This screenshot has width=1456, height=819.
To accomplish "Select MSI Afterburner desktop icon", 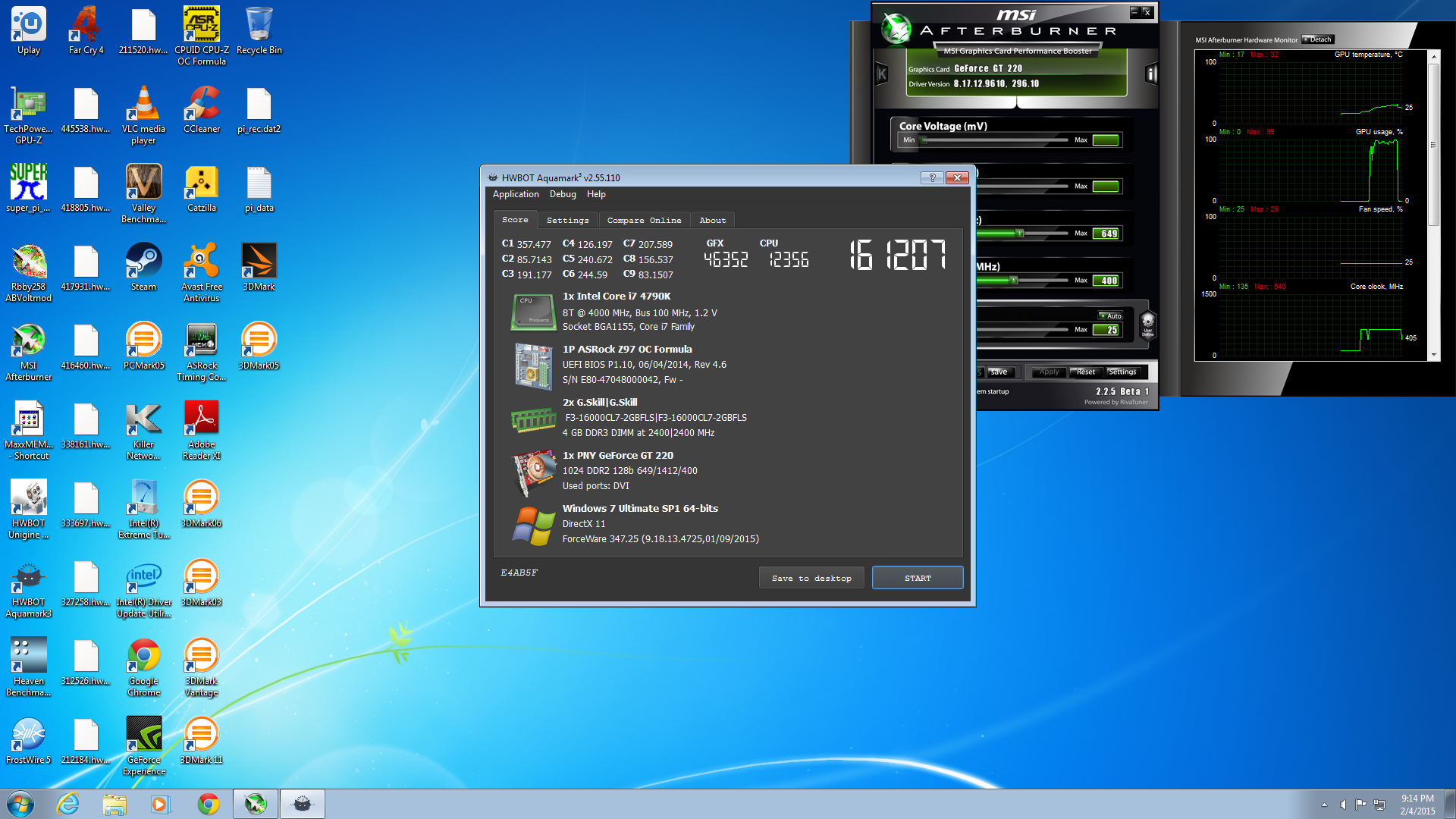I will click(29, 352).
